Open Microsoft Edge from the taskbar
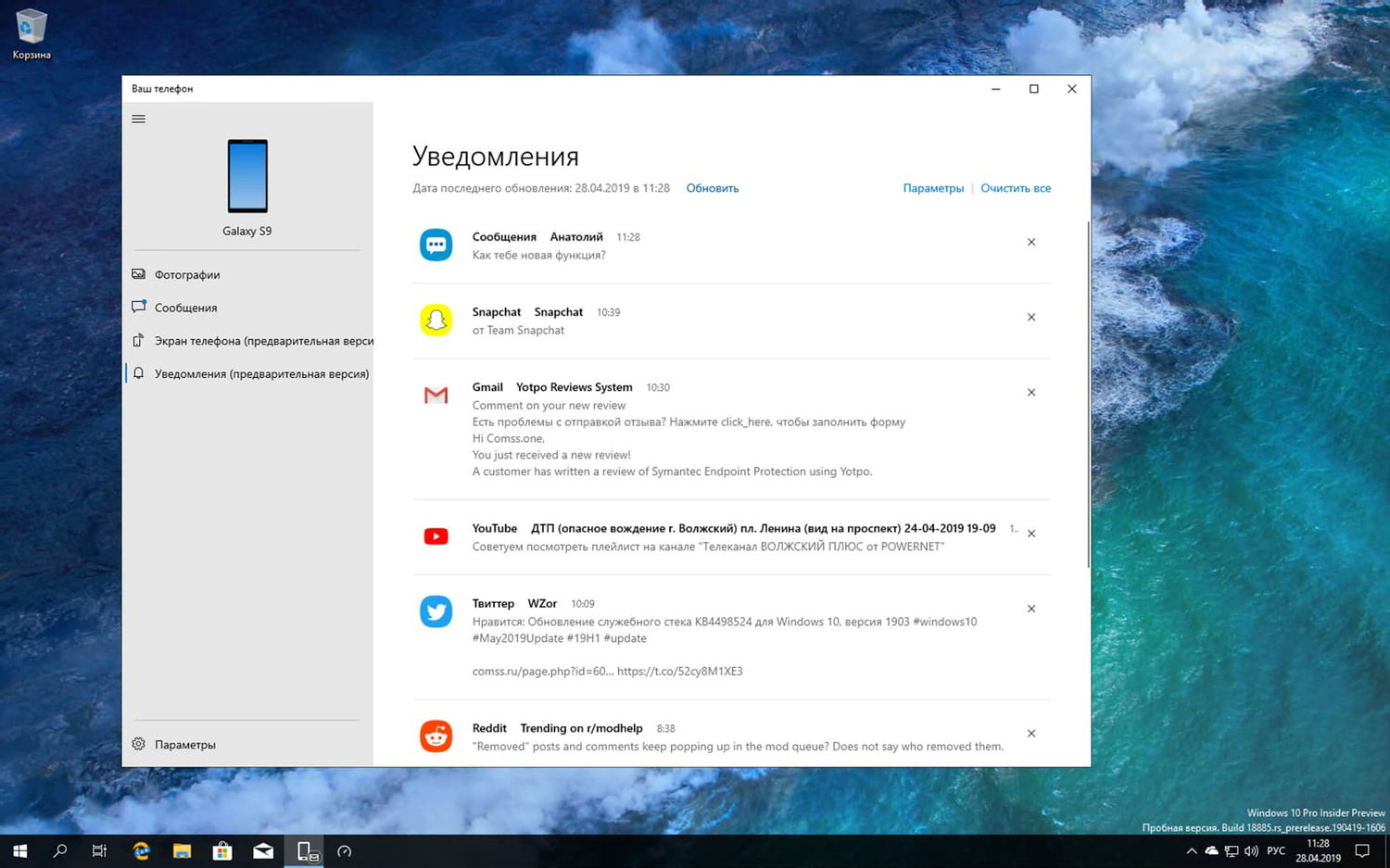This screenshot has width=1390, height=868. [141, 850]
